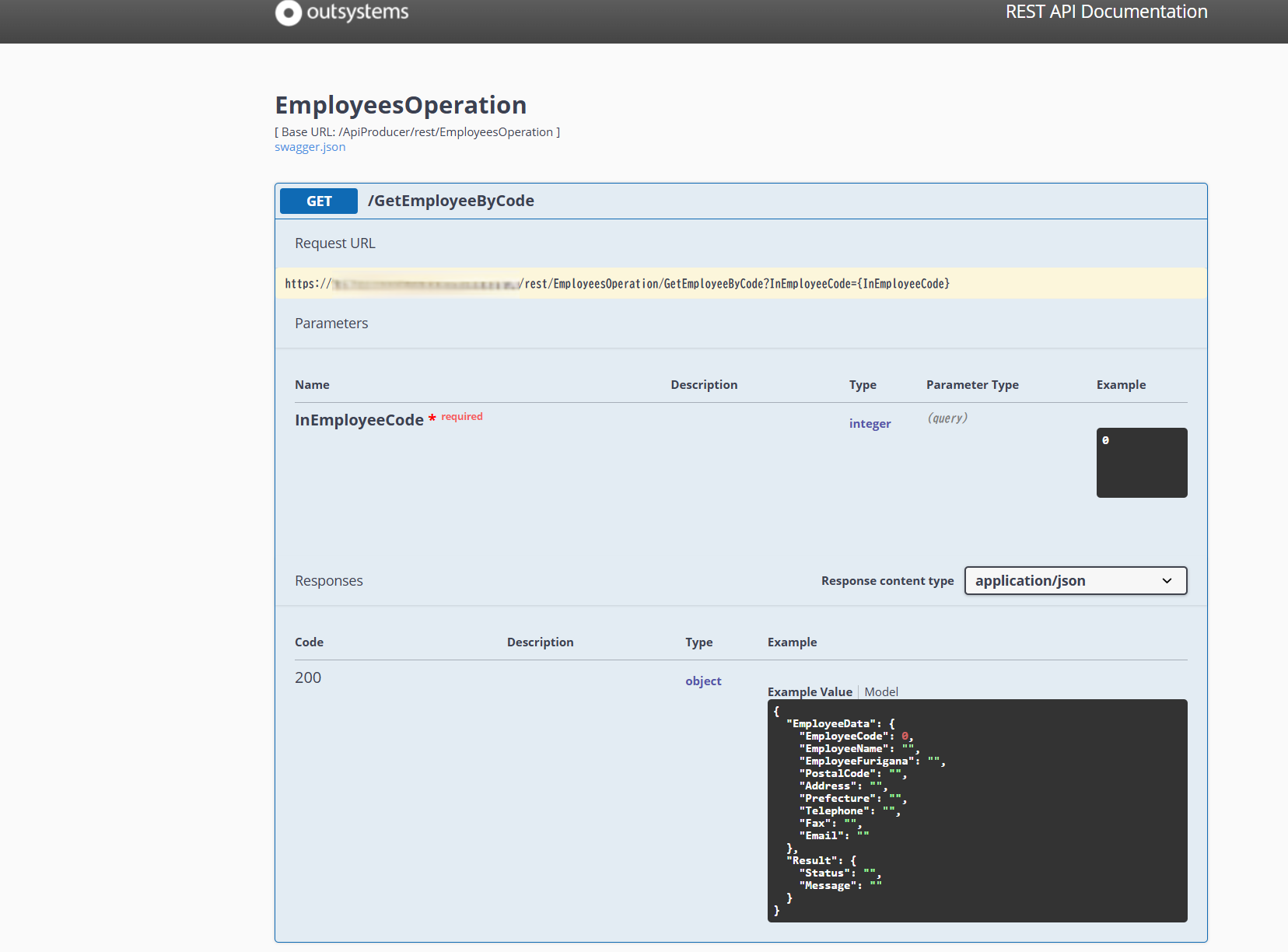
Task: Select the Example Value tab
Action: click(x=810, y=691)
